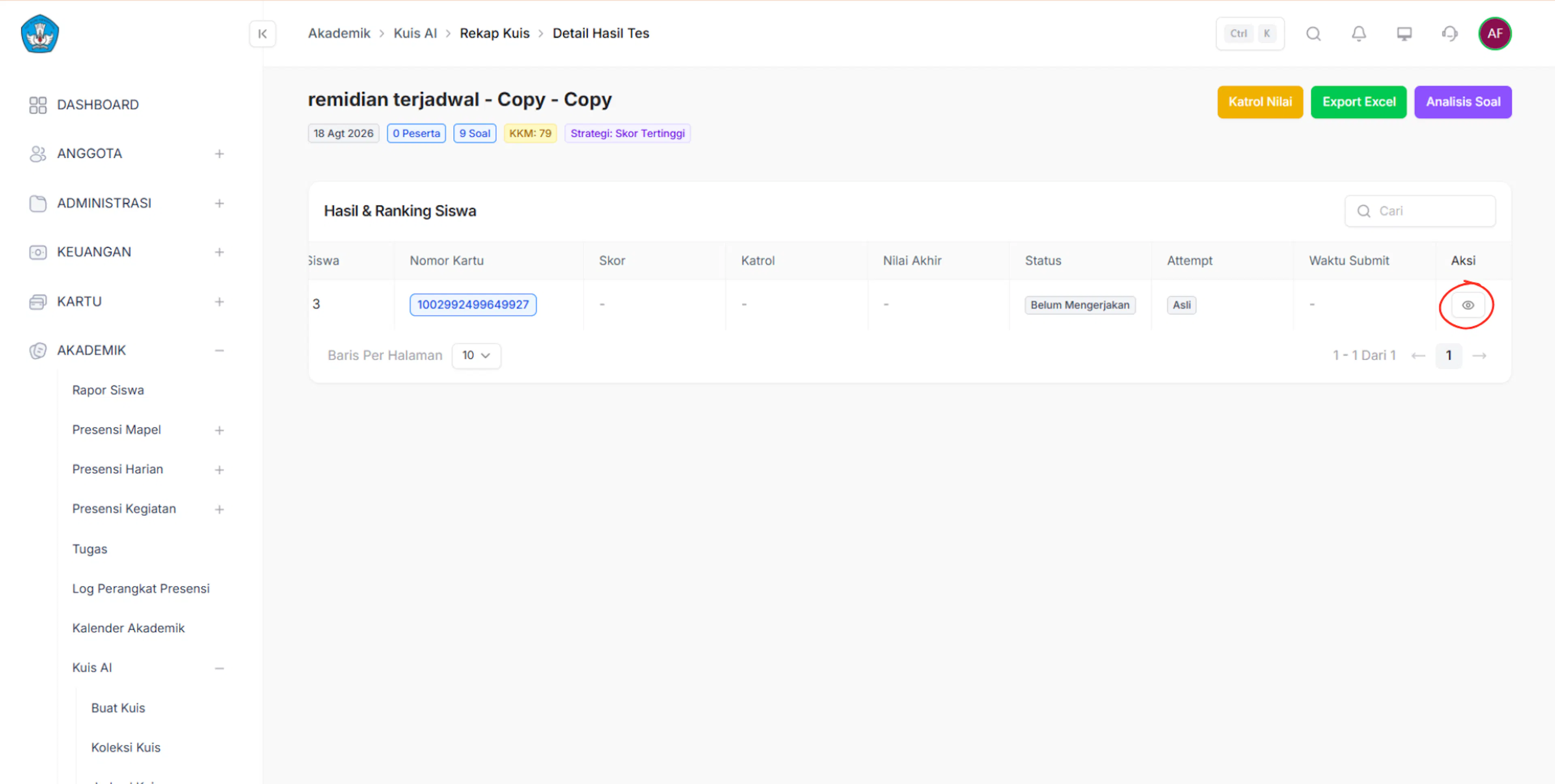Click the Status column header
The height and width of the screenshot is (784, 1555).
click(x=1042, y=261)
